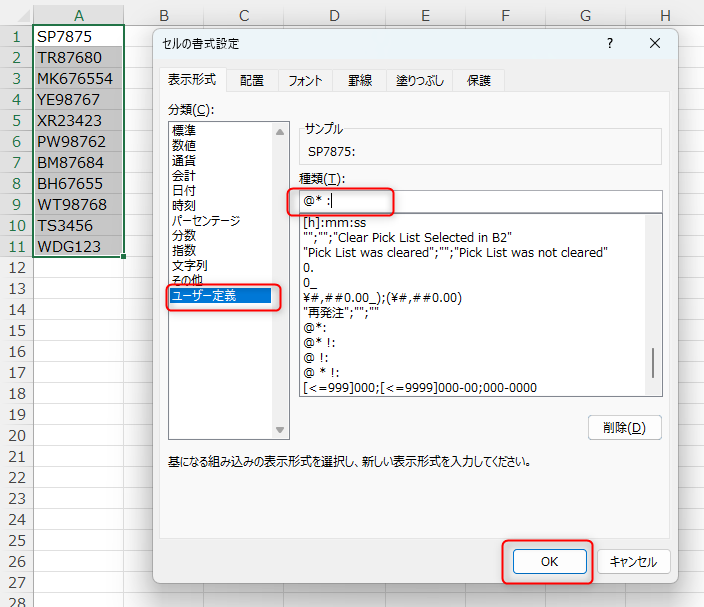
Task: Switch to the 配置 tab
Action: point(252,81)
